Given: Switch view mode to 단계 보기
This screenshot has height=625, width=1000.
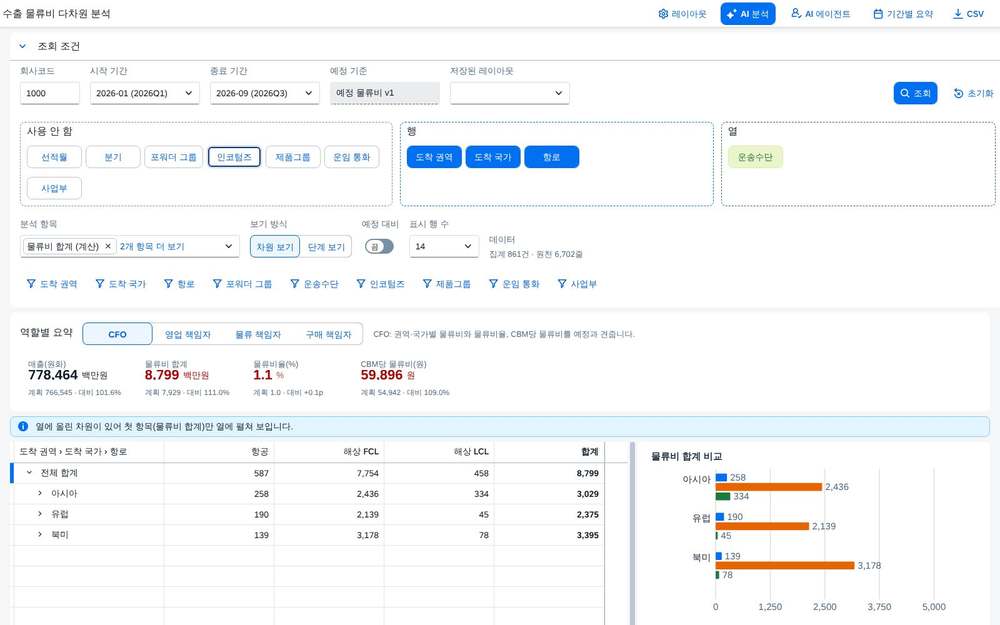Looking at the screenshot, I should 326,247.
